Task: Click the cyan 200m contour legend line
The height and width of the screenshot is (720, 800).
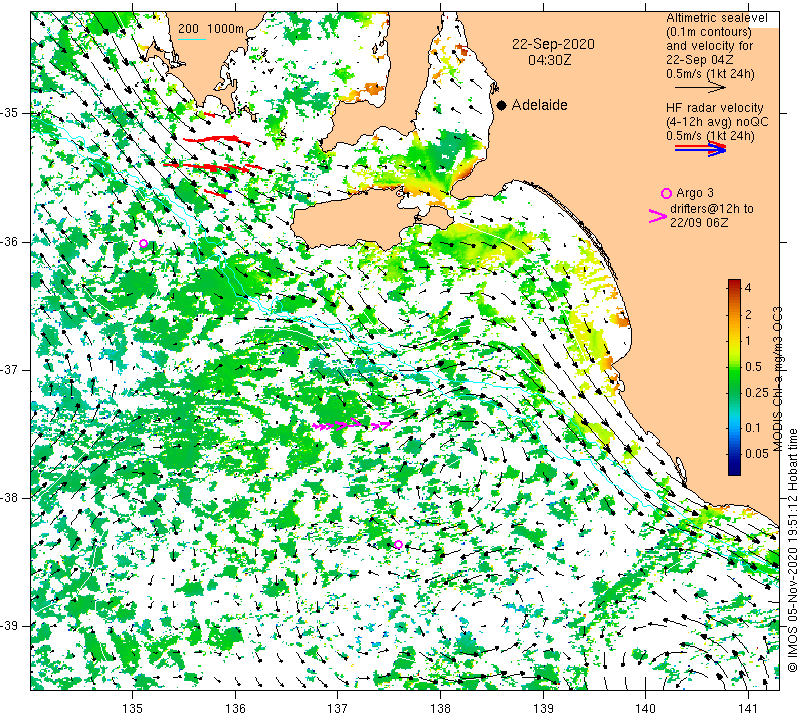Action: click(192, 39)
